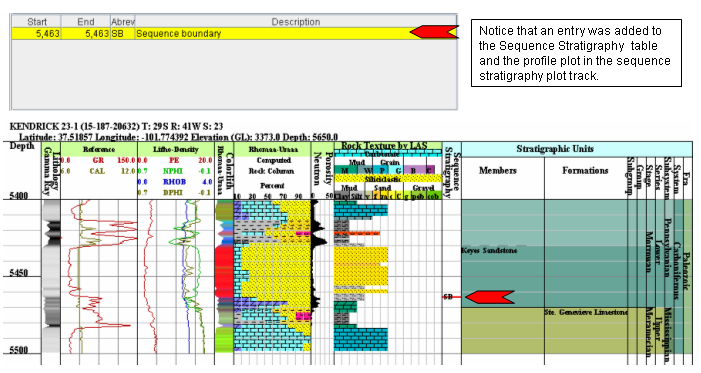Screen dimensions: 701x373
Task: Select the SB marker in Sequence Stratigraphy track
Action: tap(448, 297)
